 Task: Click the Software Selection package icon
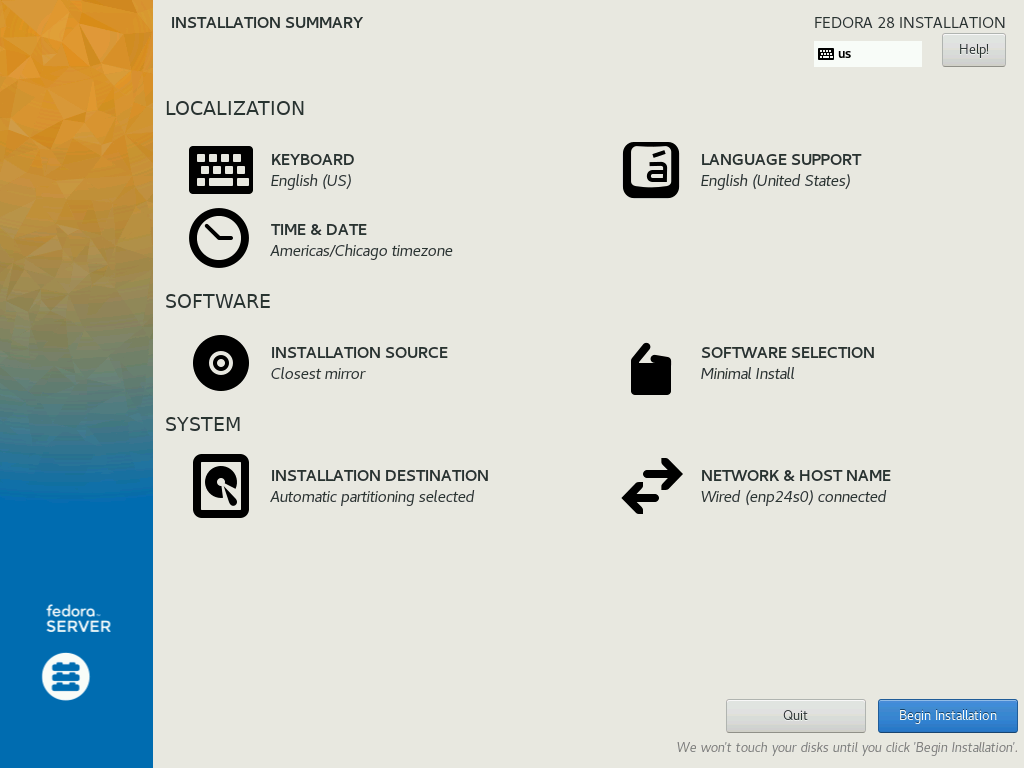pyautogui.click(x=650, y=369)
